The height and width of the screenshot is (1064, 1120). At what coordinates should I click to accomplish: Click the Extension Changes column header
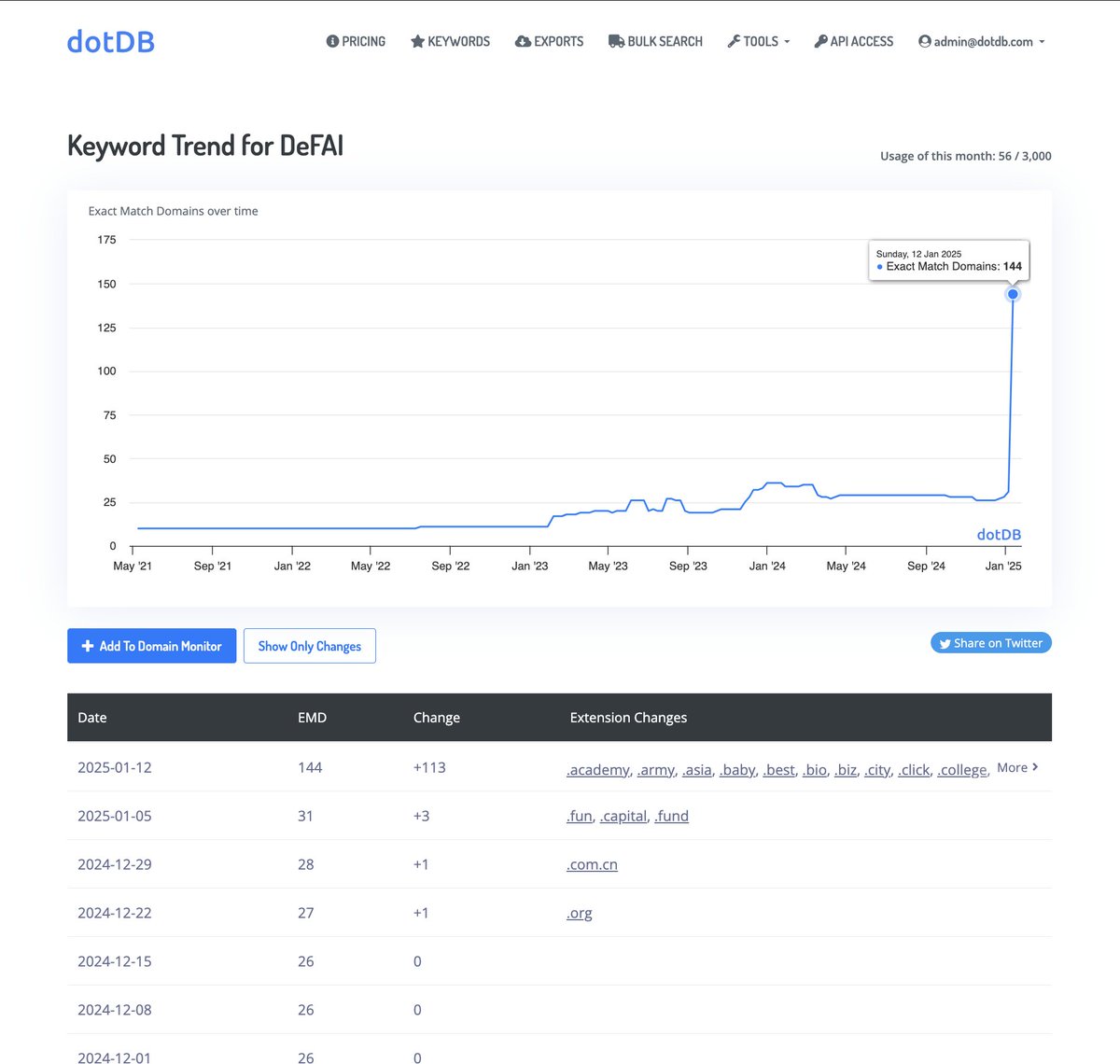click(x=628, y=718)
